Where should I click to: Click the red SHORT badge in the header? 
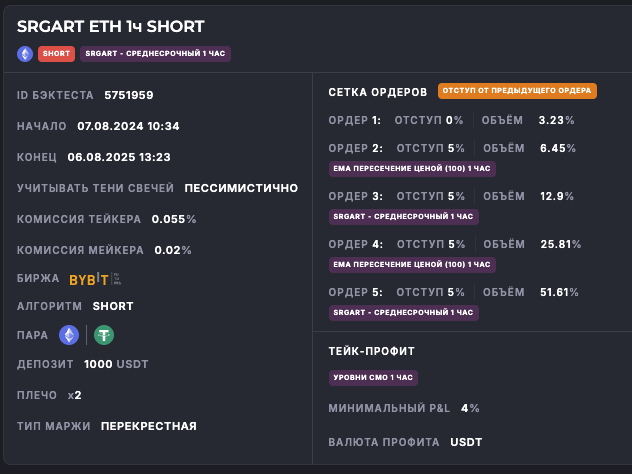[x=56, y=54]
